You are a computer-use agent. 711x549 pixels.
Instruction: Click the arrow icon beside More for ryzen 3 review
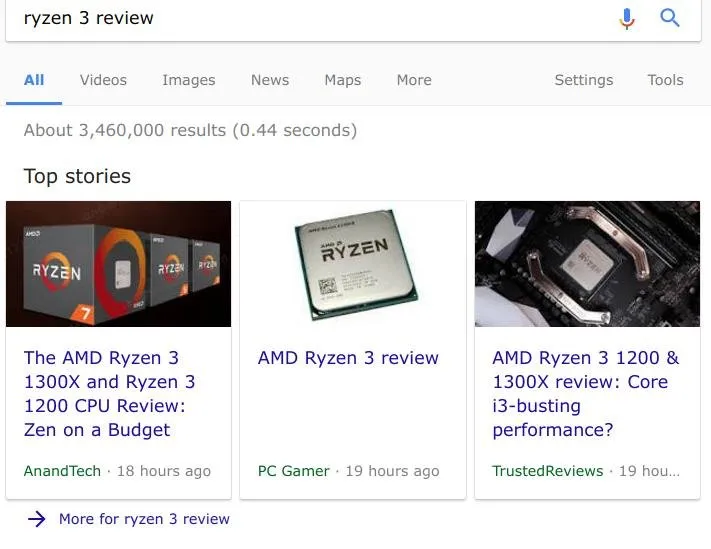(x=37, y=519)
